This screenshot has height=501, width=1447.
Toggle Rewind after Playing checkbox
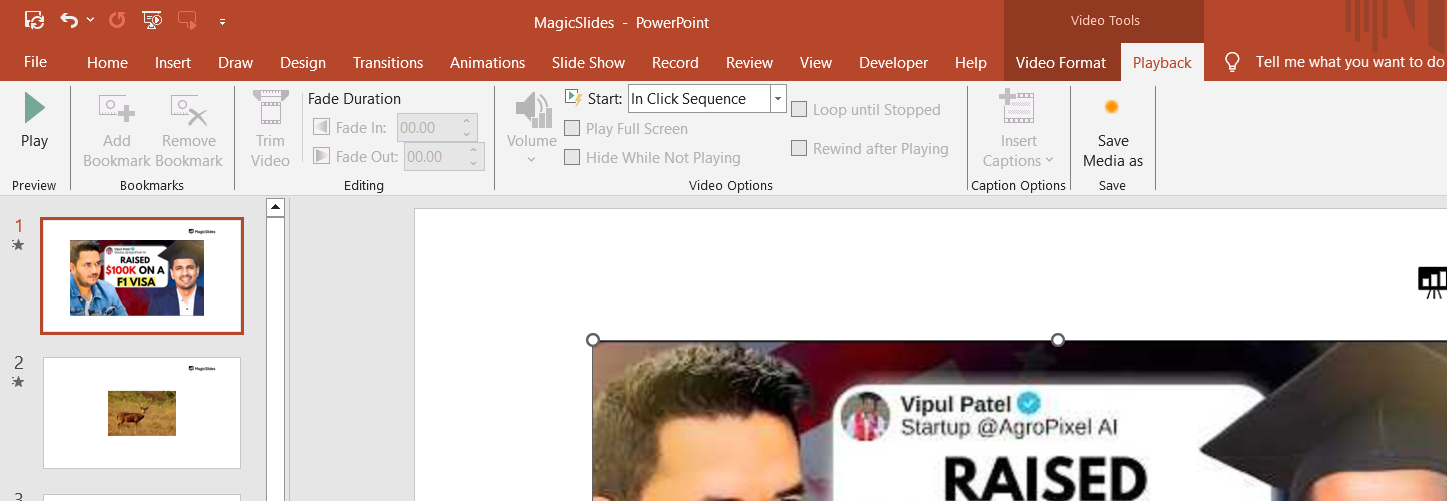coord(799,148)
